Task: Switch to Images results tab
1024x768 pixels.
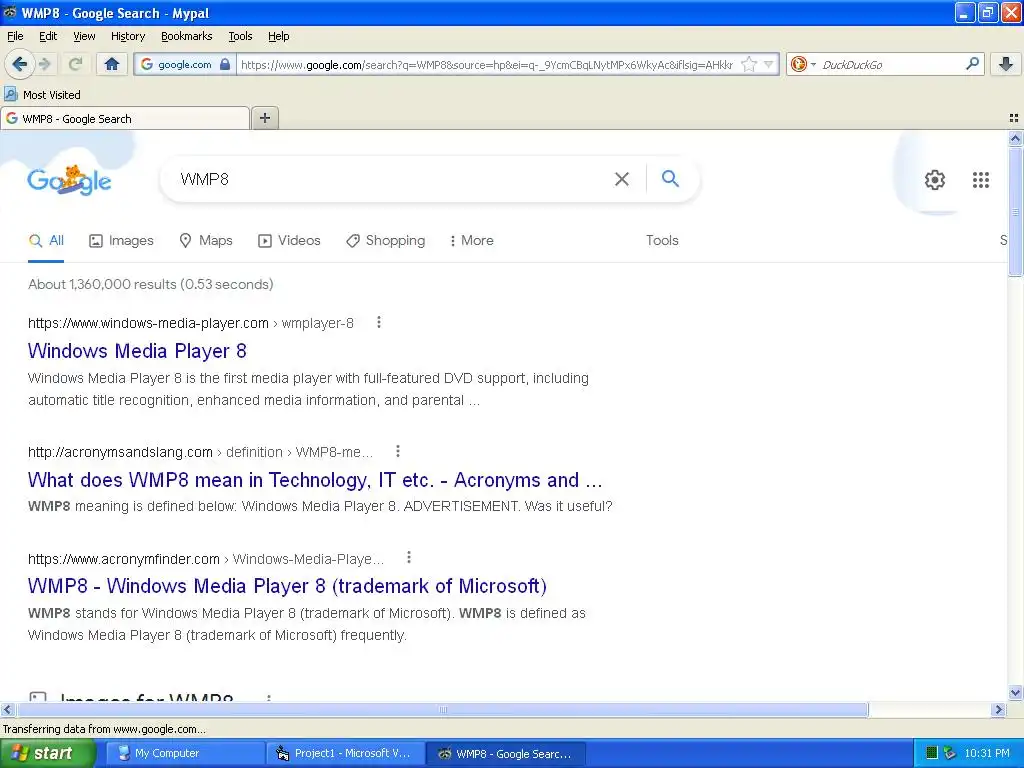Action: point(121,240)
